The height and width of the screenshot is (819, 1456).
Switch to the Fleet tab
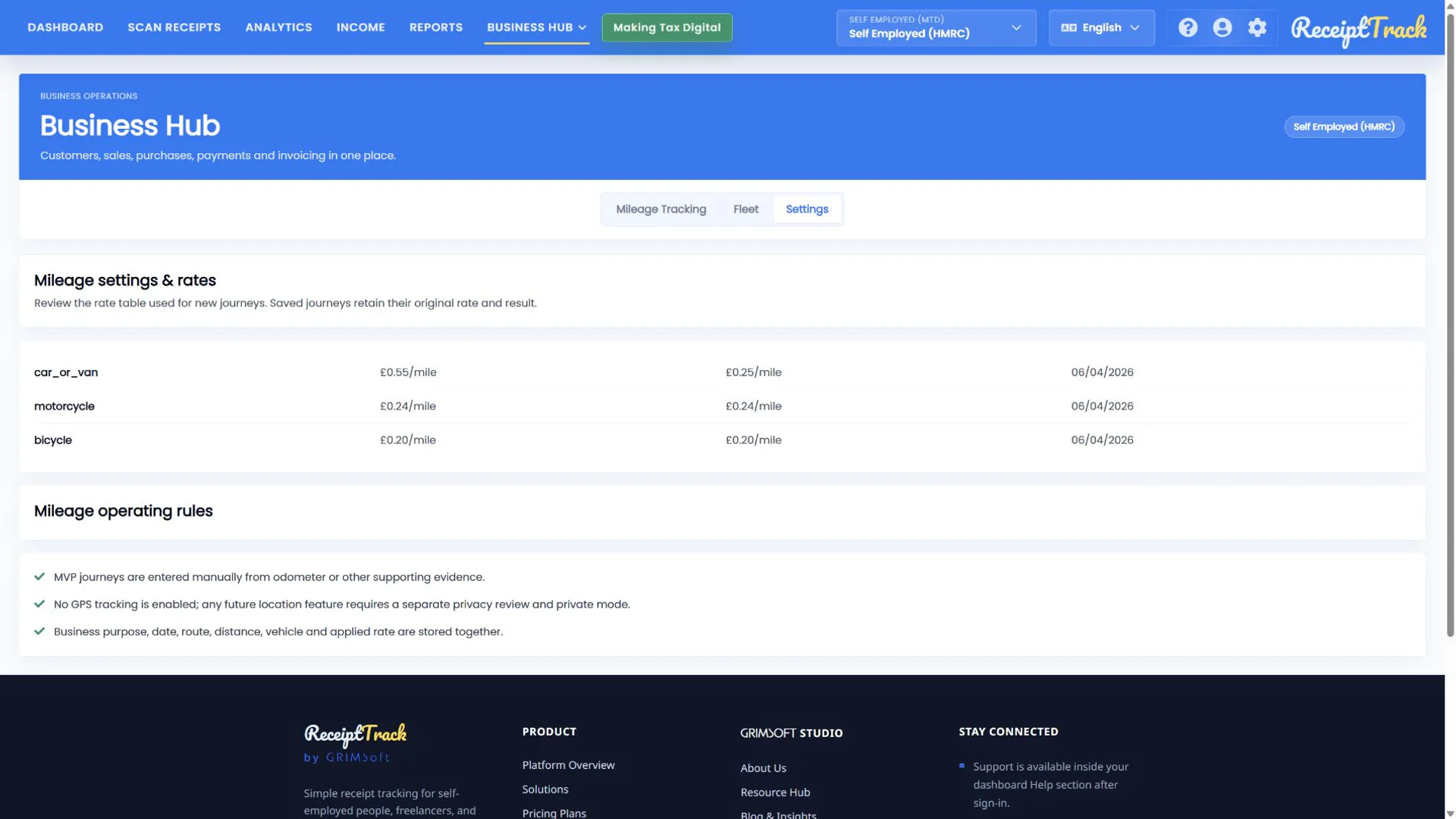click(x=745, y=209)
